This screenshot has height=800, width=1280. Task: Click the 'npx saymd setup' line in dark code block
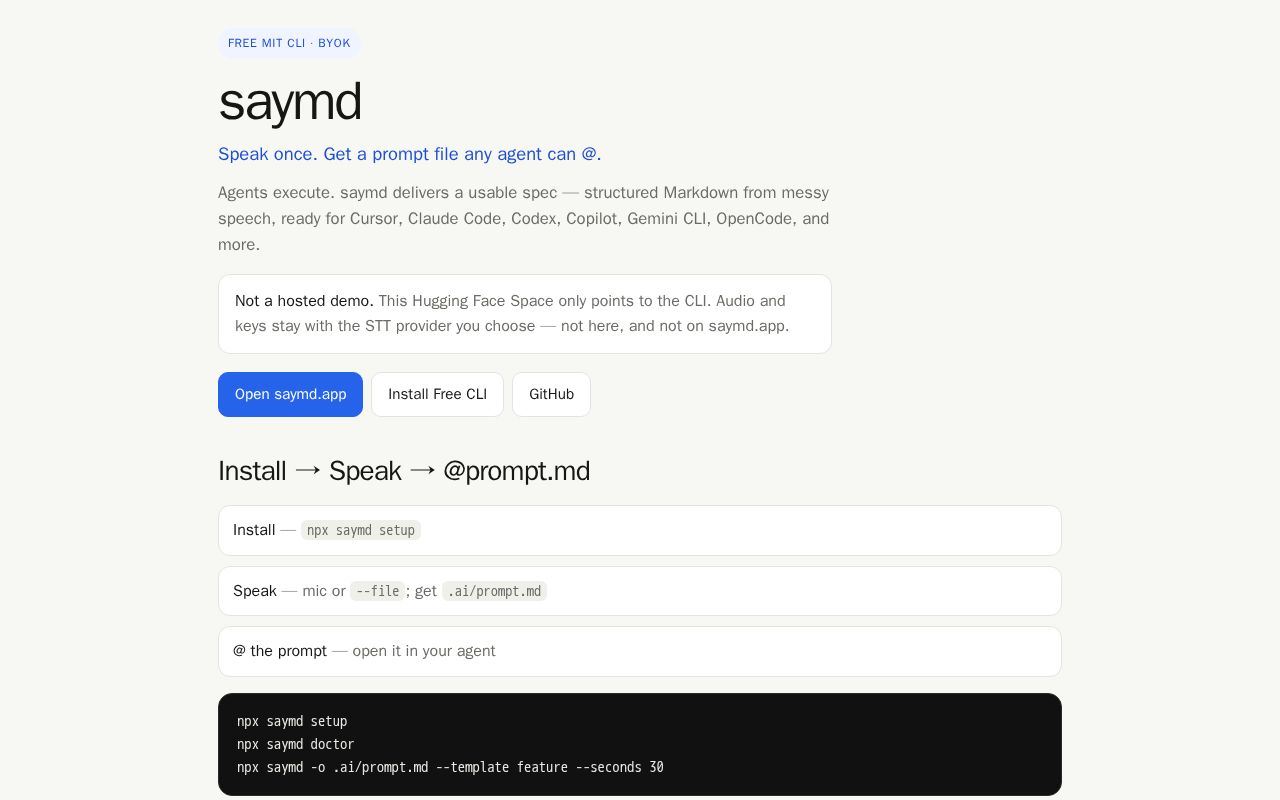pyautogui.click(x=292, y=721)
